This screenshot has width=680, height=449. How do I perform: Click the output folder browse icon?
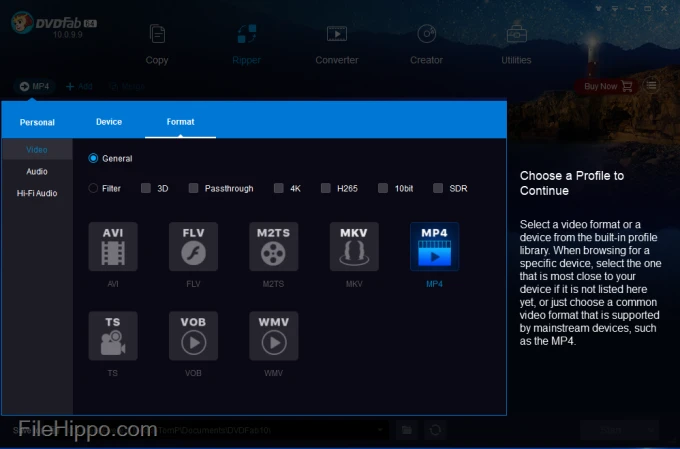click(407, 430)
